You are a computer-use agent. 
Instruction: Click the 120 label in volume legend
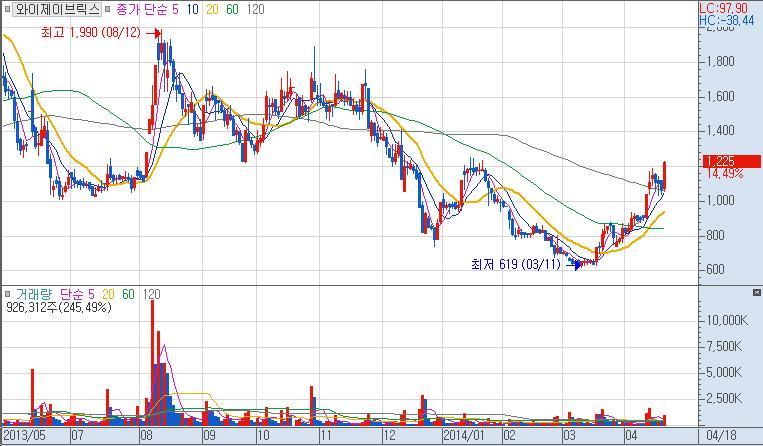(x=151, y=294)
